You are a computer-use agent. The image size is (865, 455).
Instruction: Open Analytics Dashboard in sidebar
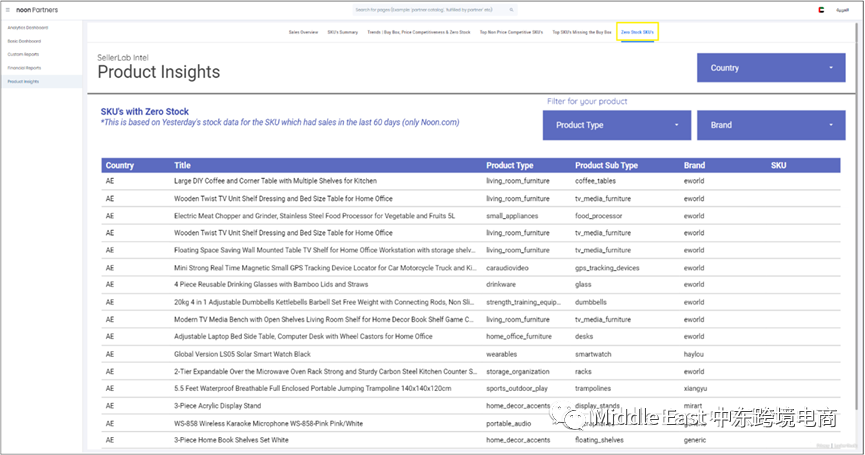[28, 28]
